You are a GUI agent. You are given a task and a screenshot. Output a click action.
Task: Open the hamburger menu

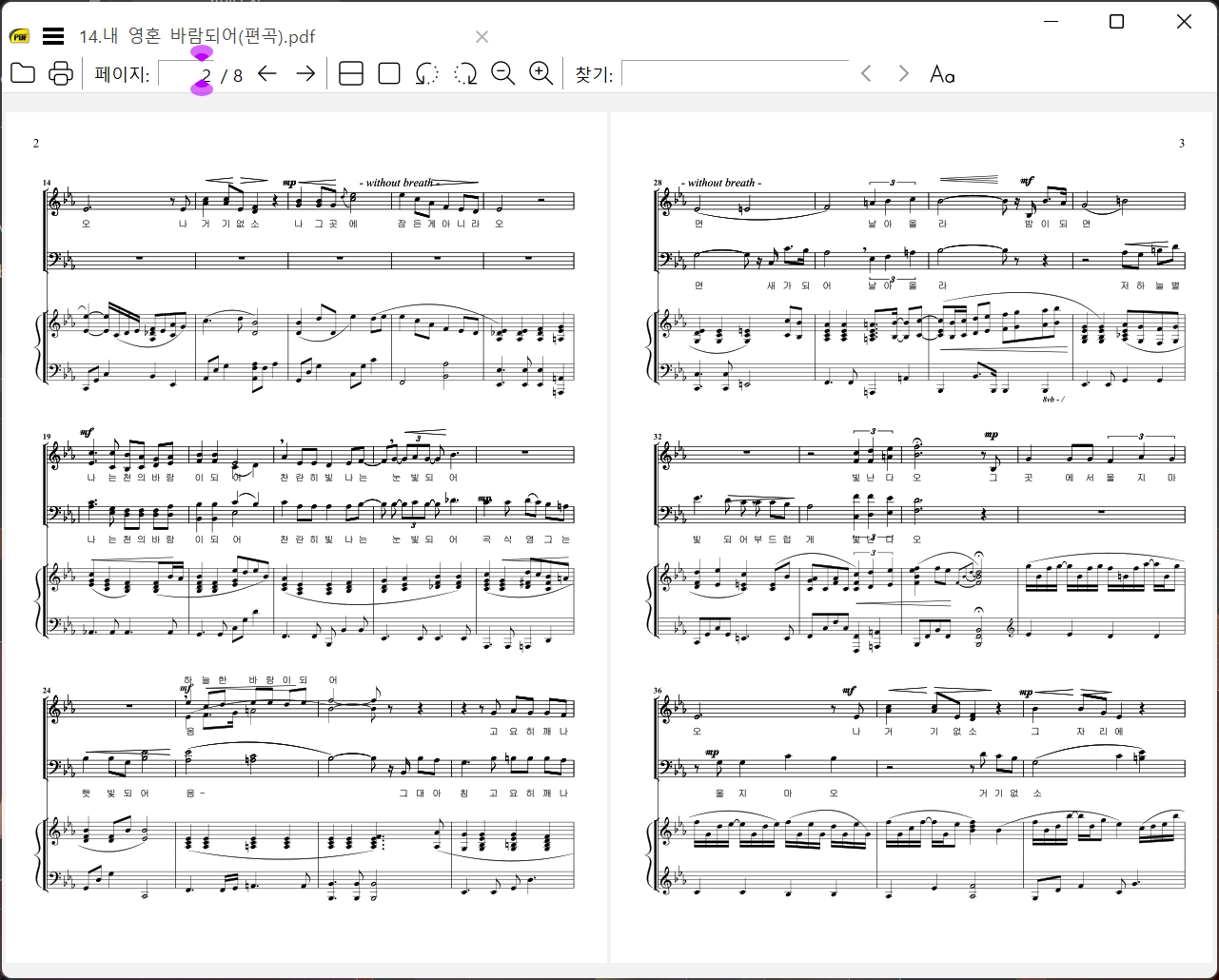tap(53, 36)
